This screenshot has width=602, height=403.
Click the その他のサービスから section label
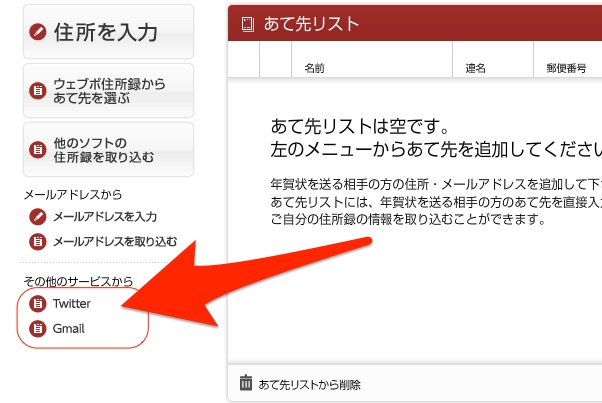coord(78,281)
